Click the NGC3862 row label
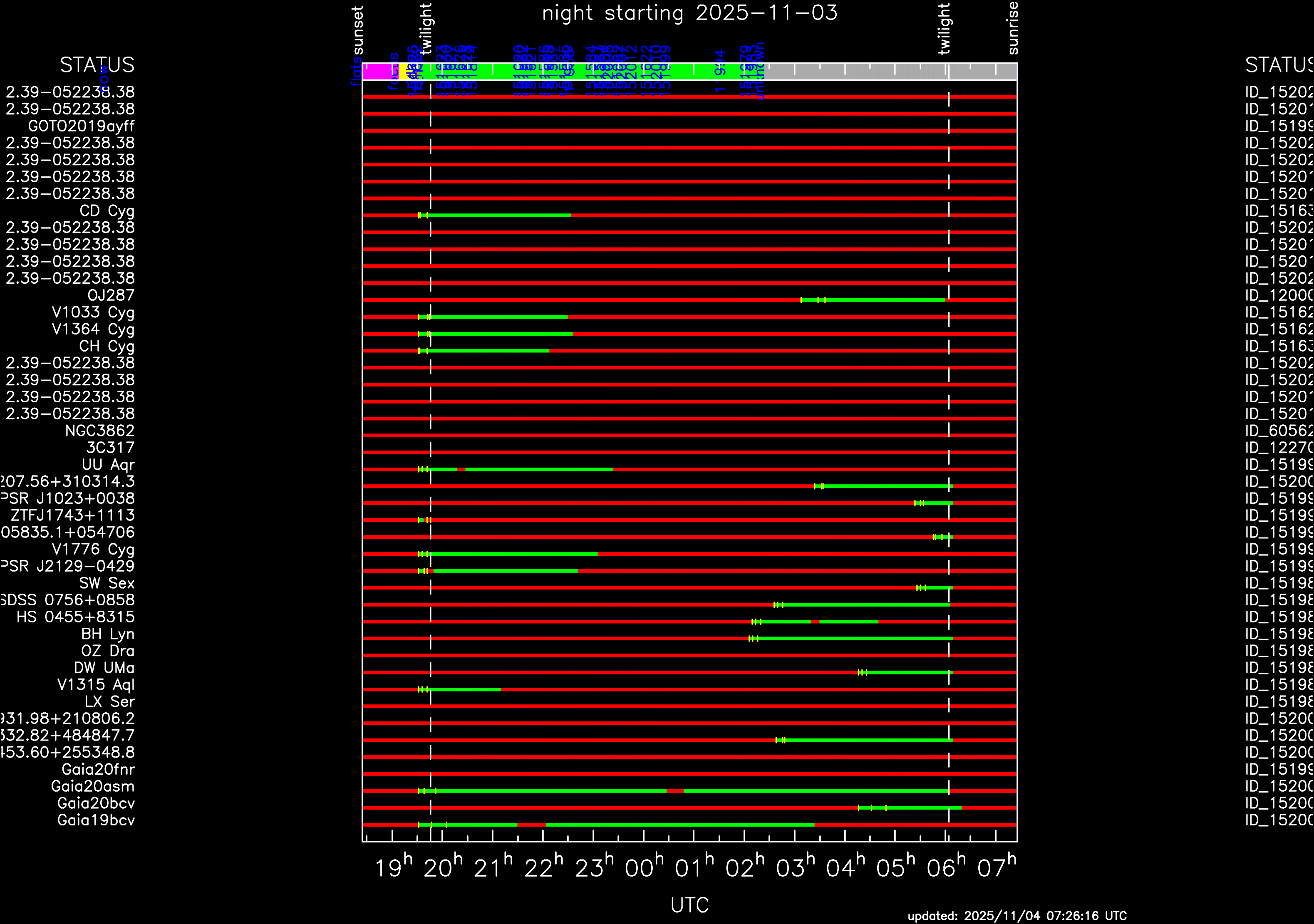 [99, 431]
